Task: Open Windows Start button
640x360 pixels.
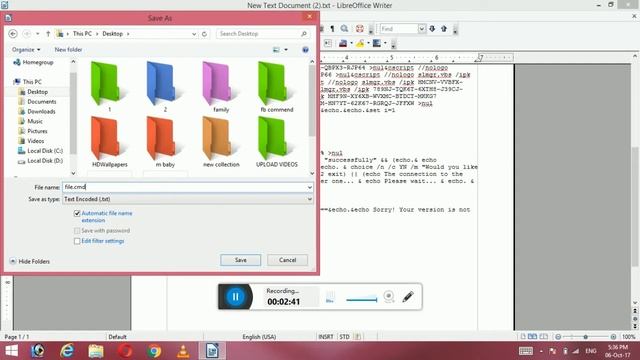Action: [11, 351]
